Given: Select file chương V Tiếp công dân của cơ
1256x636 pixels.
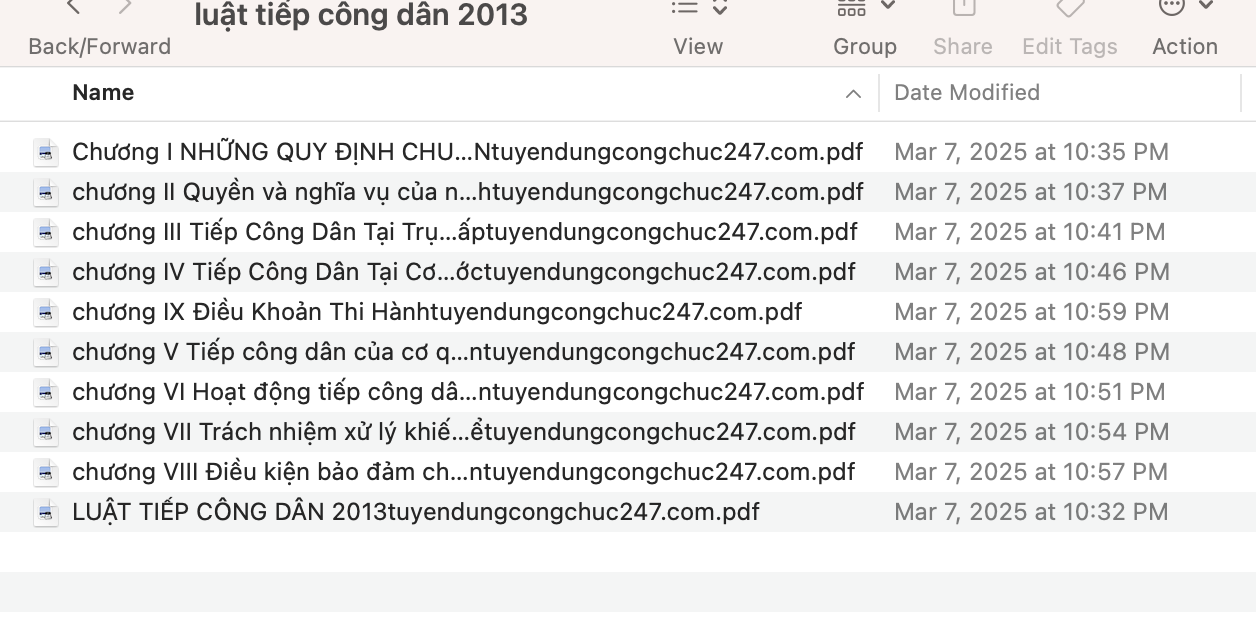Looking at the screenshot, I should (x=464, y=352).
